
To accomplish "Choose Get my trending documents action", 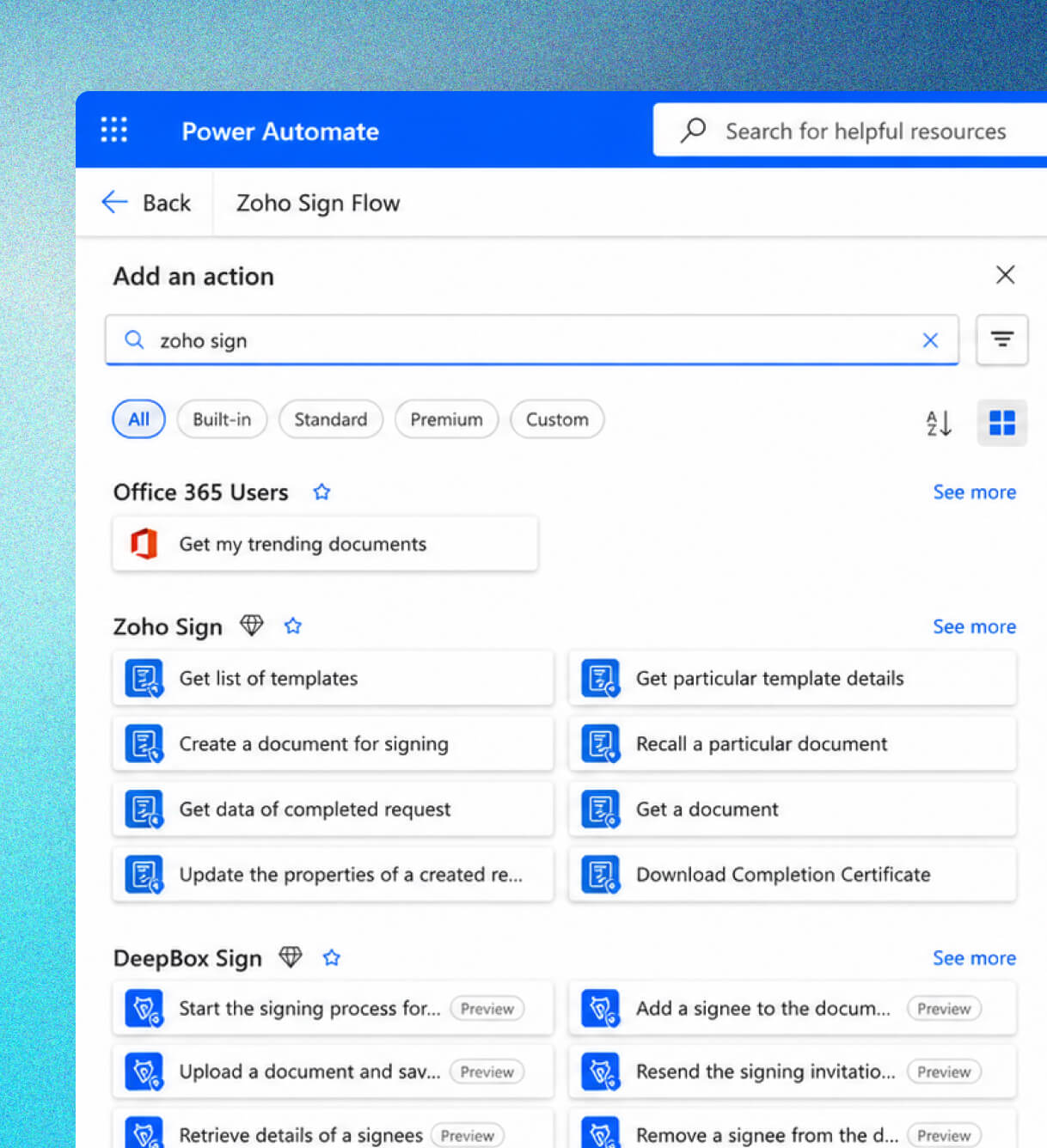I will pyautogui.click(x=326, y=544).
